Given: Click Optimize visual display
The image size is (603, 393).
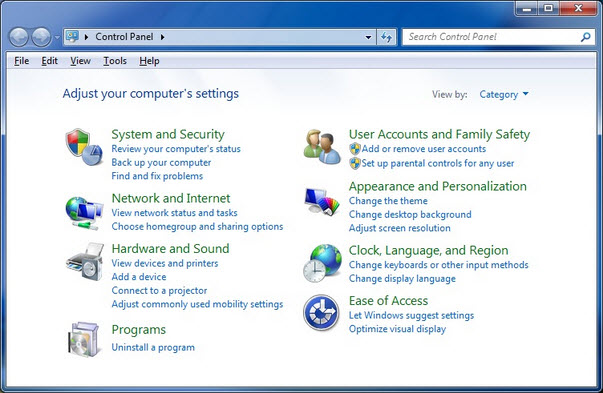Looking at the screenshot, I should 397,329.
